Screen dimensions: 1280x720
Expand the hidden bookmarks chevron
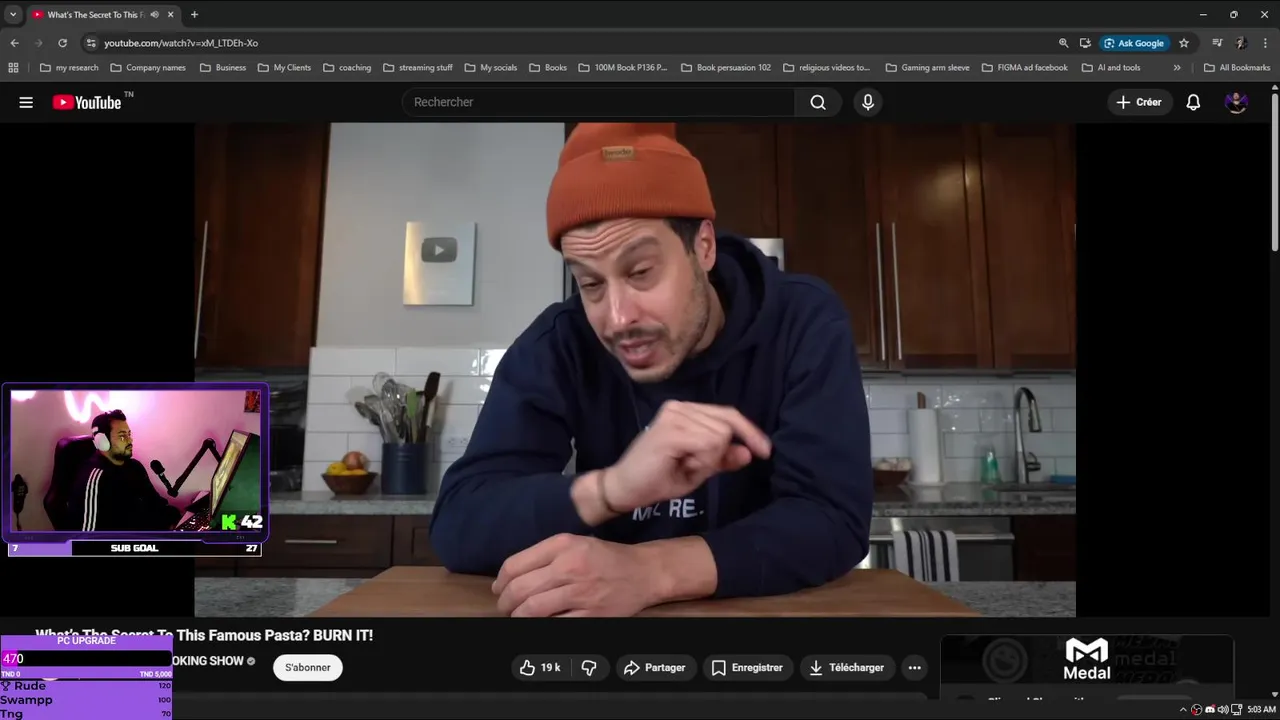(1177, 68)
